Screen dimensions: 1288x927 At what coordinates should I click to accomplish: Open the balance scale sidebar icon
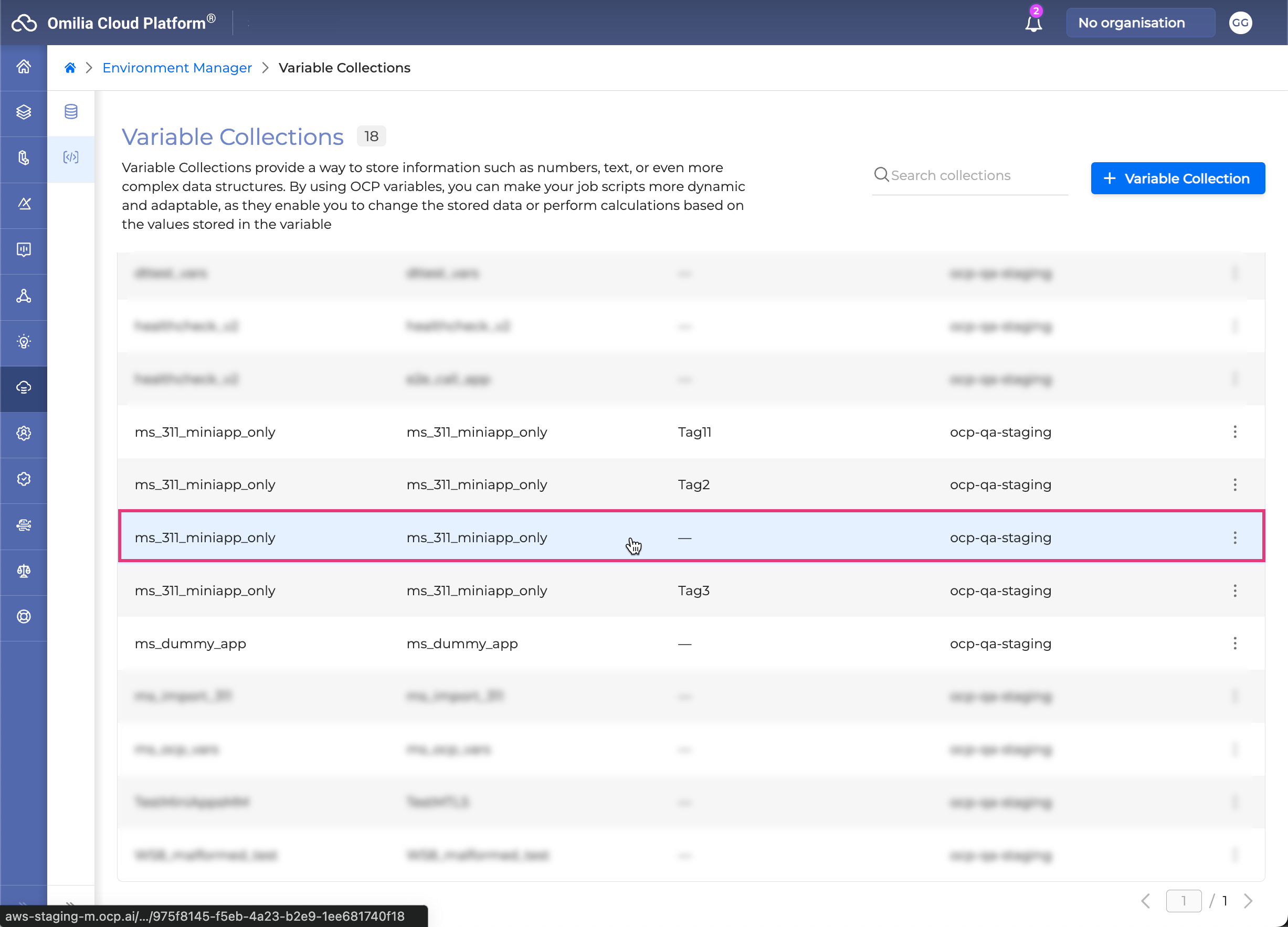[23, 571]
